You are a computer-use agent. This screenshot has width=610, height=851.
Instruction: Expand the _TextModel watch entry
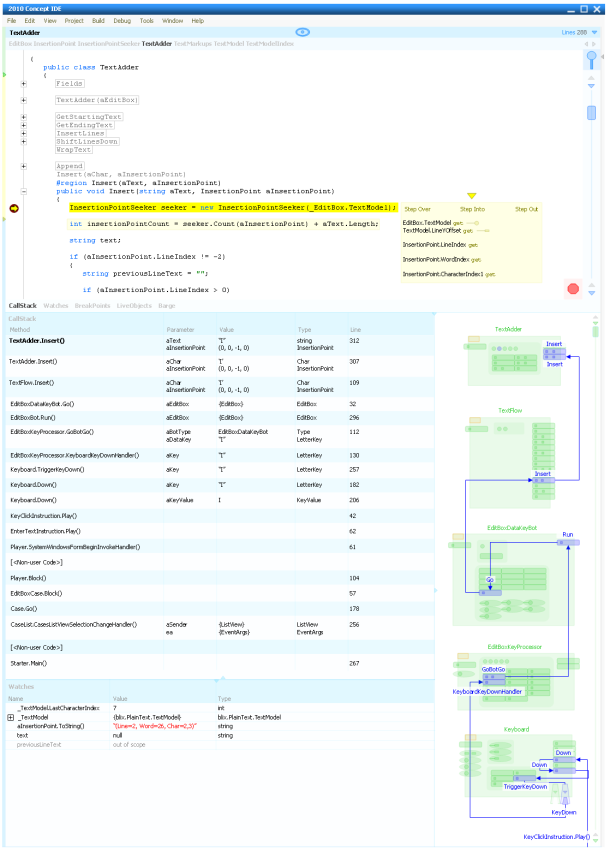point(10,717)
